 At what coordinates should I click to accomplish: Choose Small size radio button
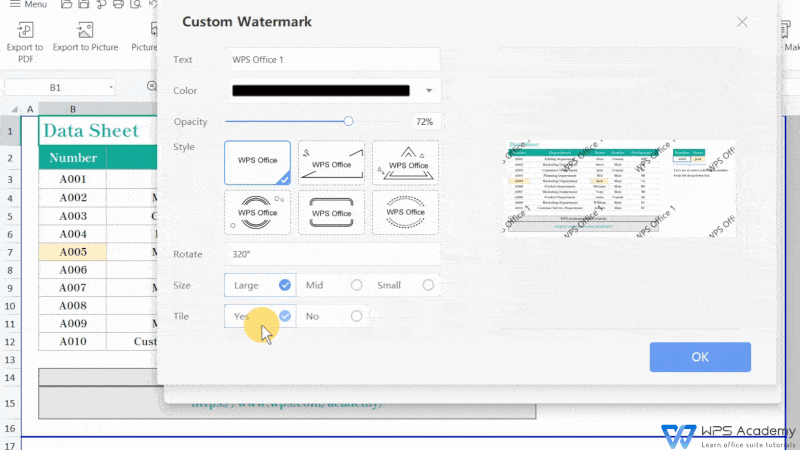(428, 285)
